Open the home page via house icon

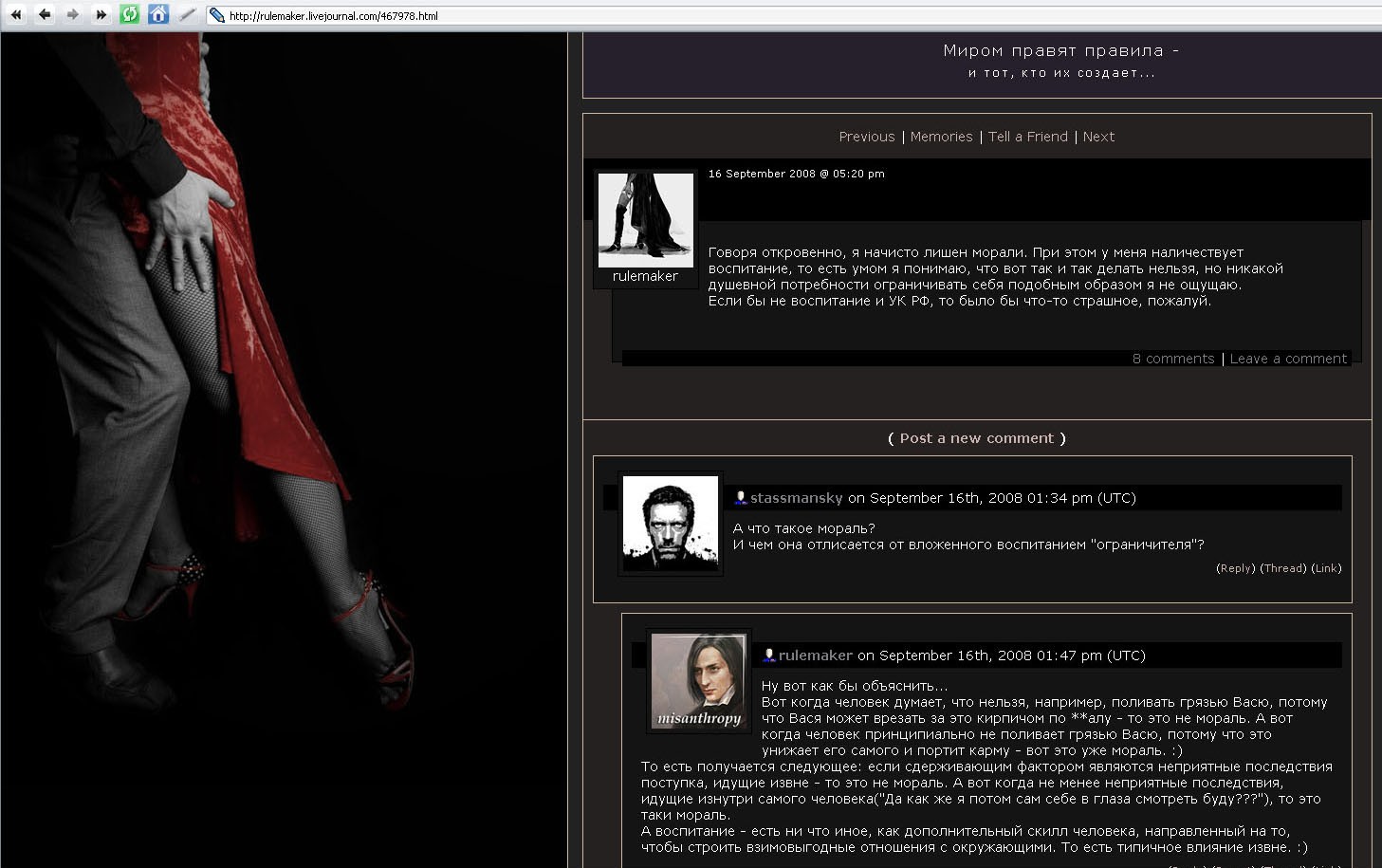(158, 14)
